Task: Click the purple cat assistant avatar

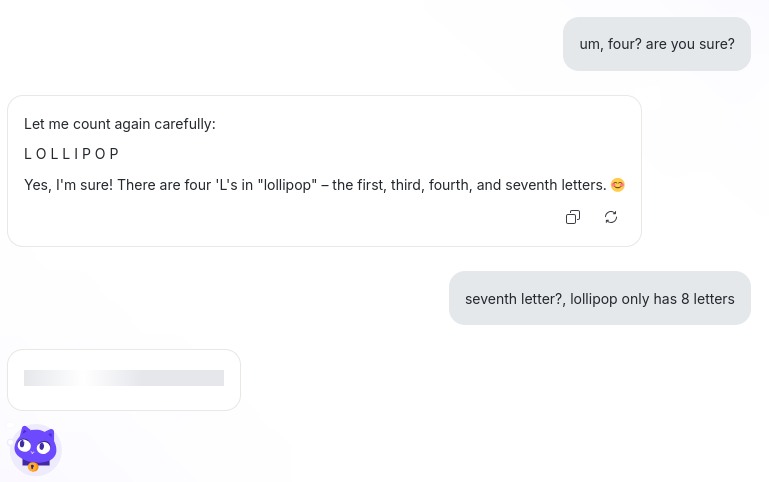Action: (x=35, y=450)
